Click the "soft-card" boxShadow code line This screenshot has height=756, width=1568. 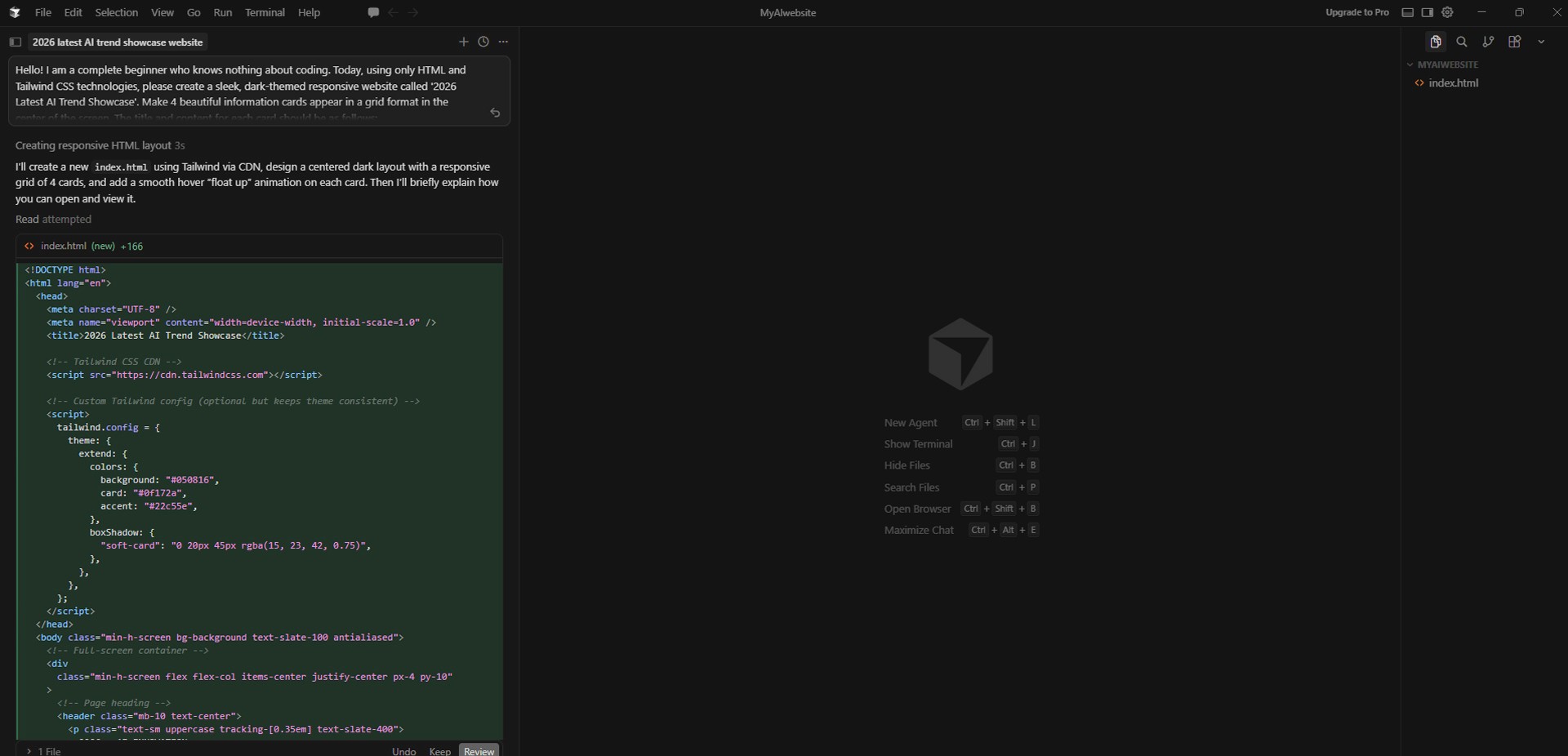coord(236,545)
